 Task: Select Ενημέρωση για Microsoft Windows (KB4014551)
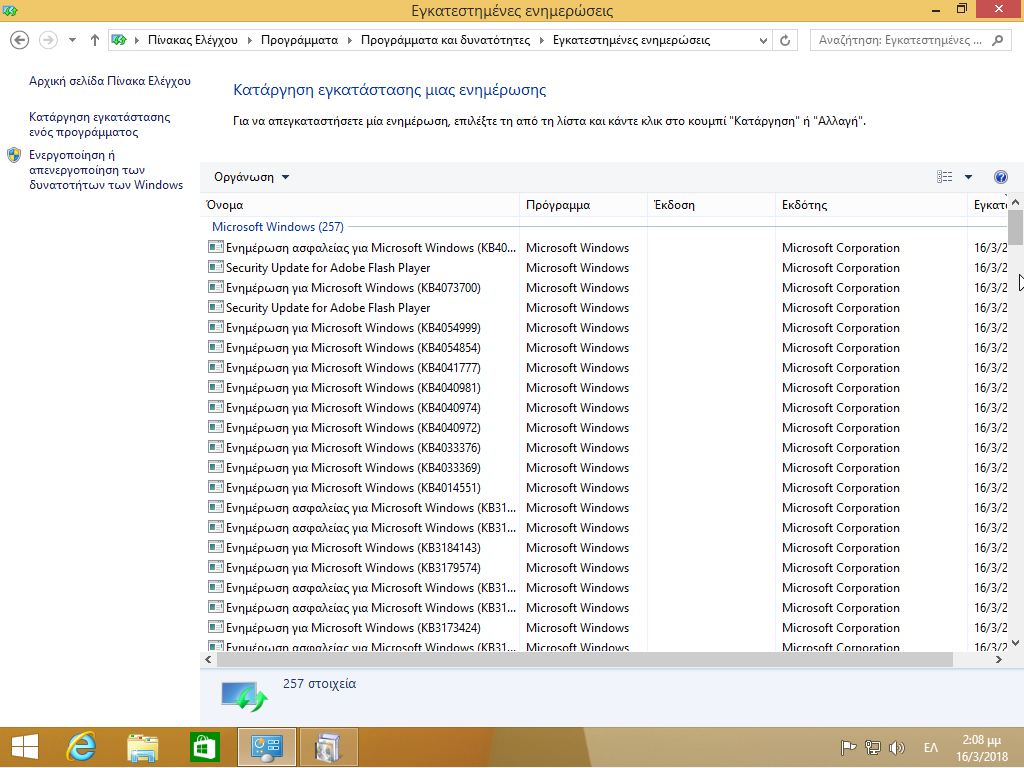coord(353,488)
